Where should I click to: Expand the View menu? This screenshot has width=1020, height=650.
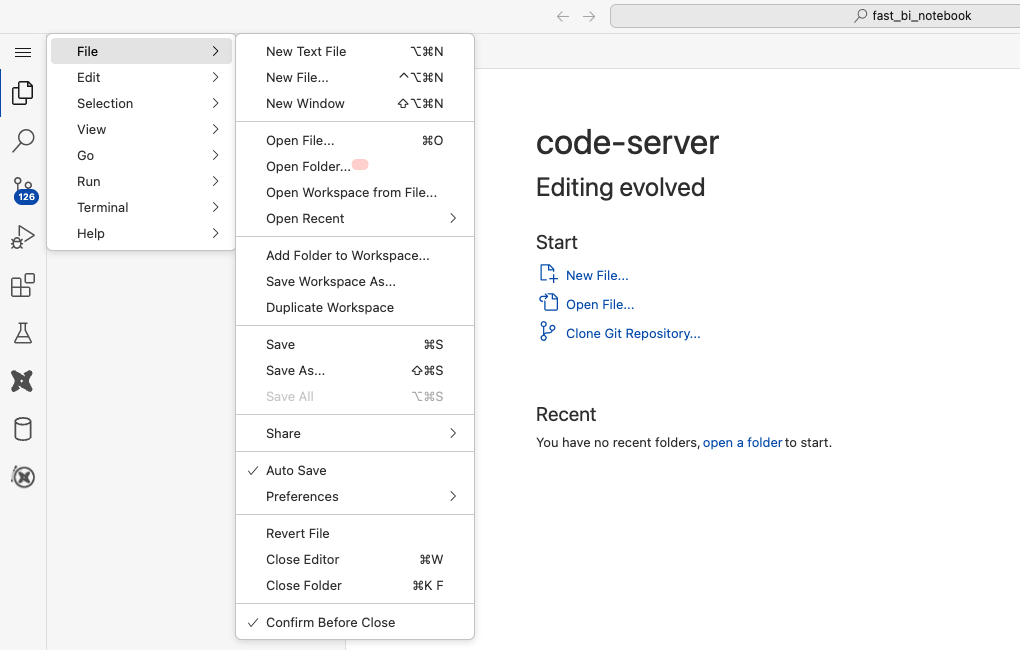pos(141,129)
